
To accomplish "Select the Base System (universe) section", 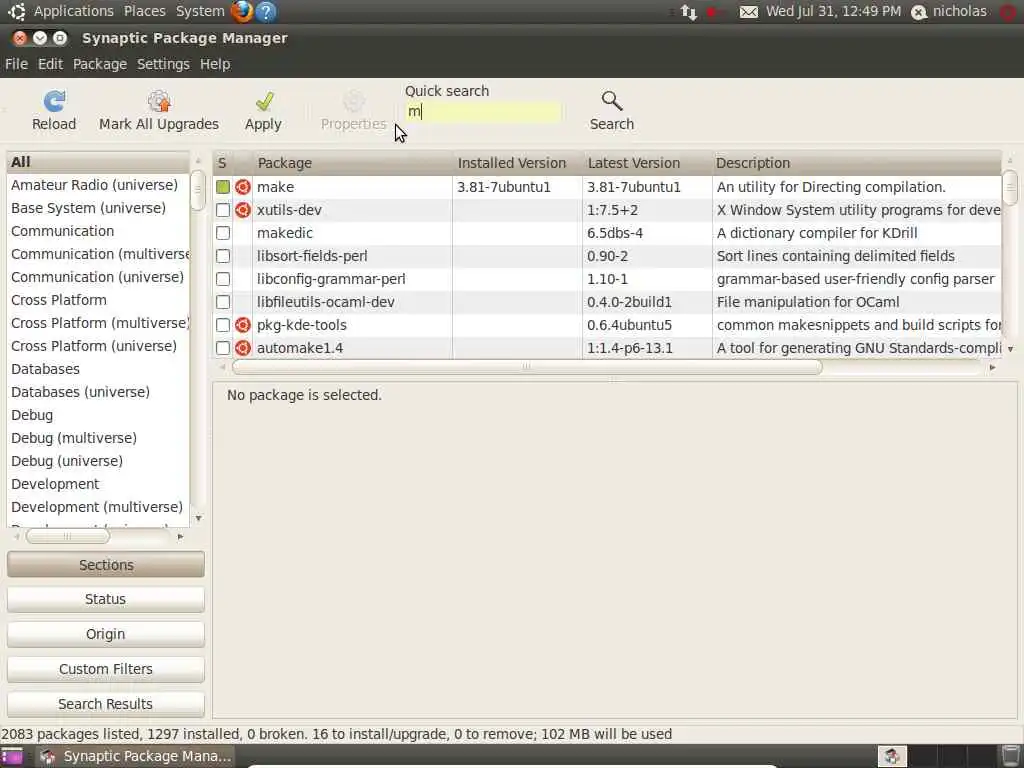I will pos(98,208).
